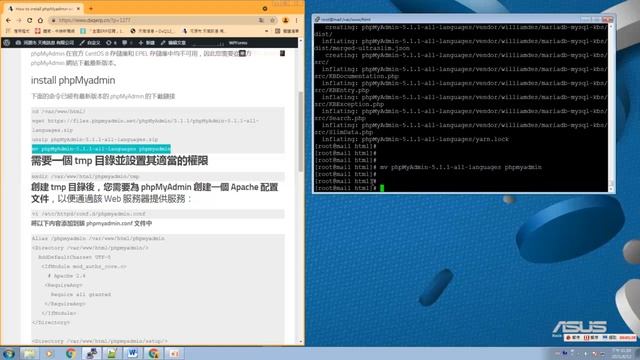Viewport: 640px width, 360px height.
Task: Click 编辑文章 Edit Post in the admin bar
Action: point(173,42)
